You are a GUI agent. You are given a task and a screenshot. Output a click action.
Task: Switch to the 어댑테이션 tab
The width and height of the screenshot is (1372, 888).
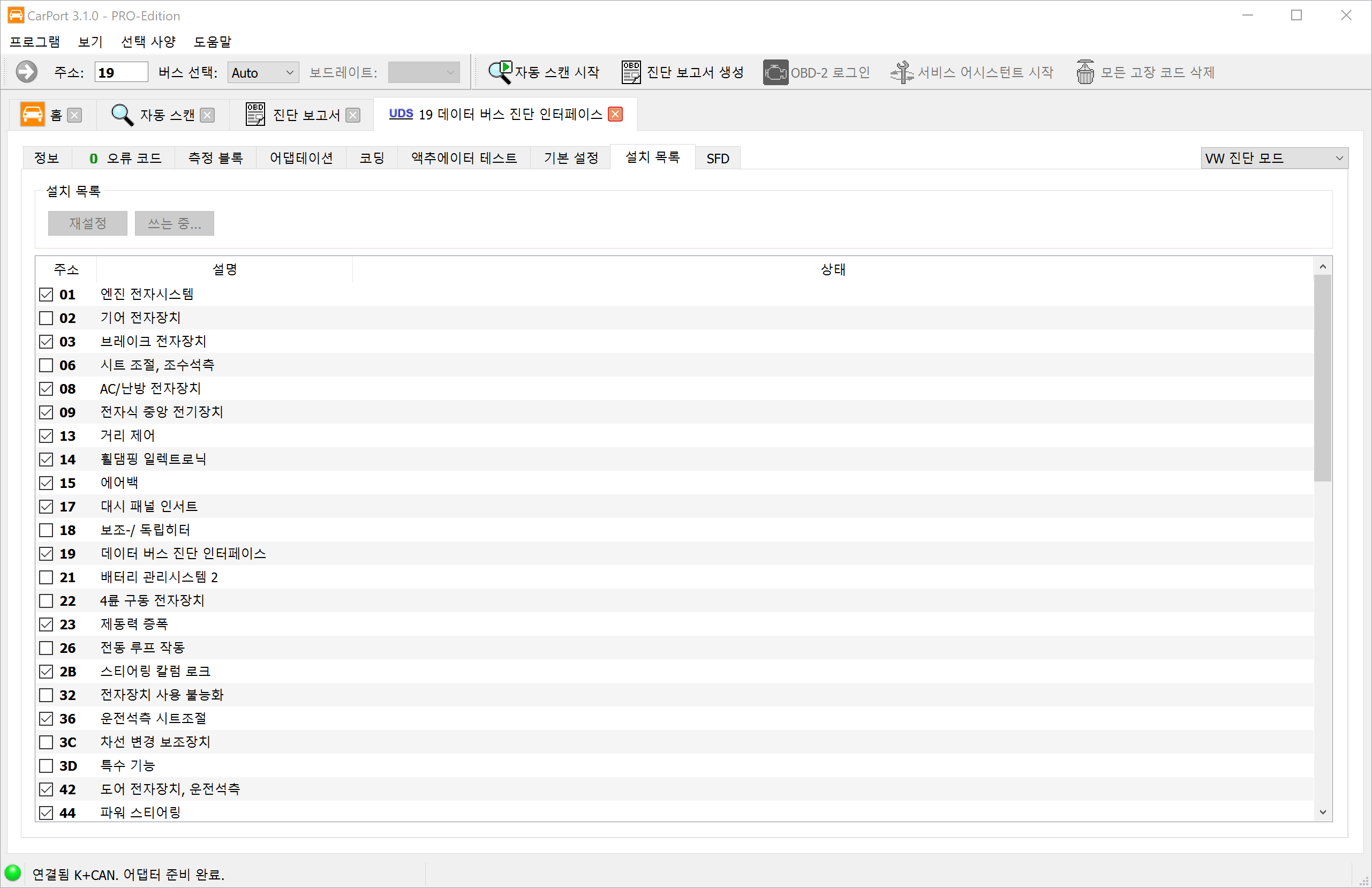pos(301,158)
